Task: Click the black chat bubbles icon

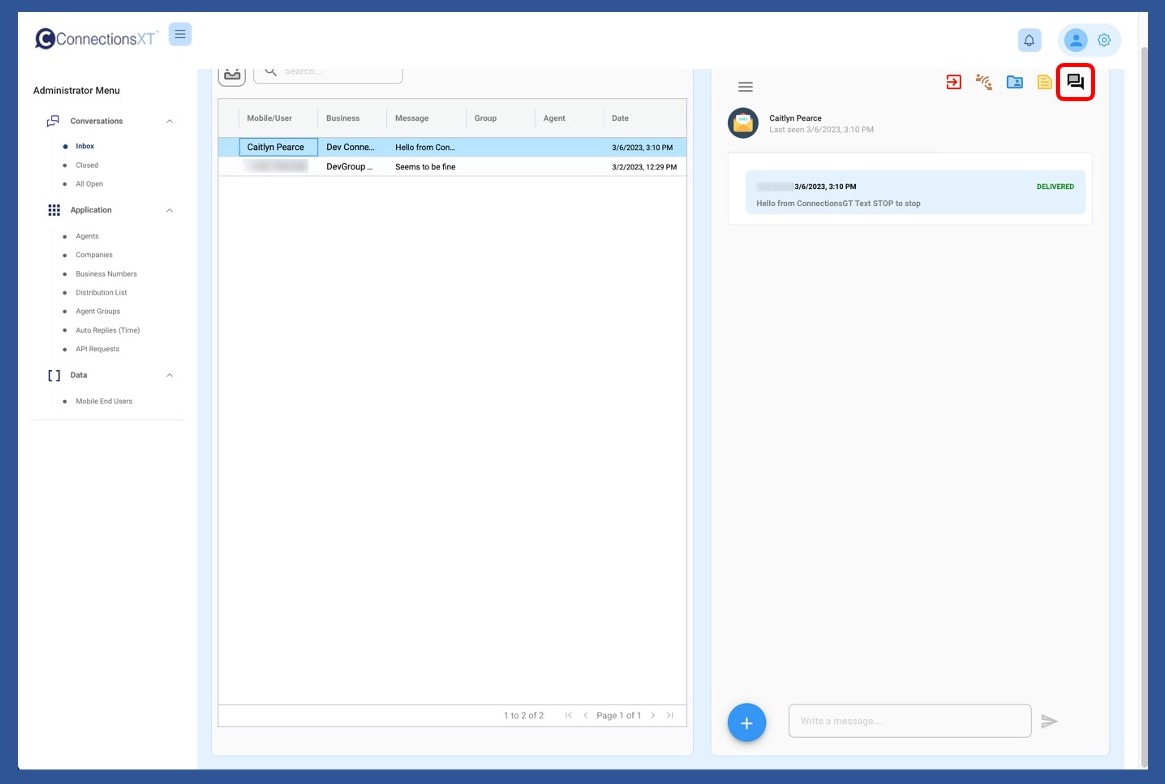Action: coord(1075,82)
